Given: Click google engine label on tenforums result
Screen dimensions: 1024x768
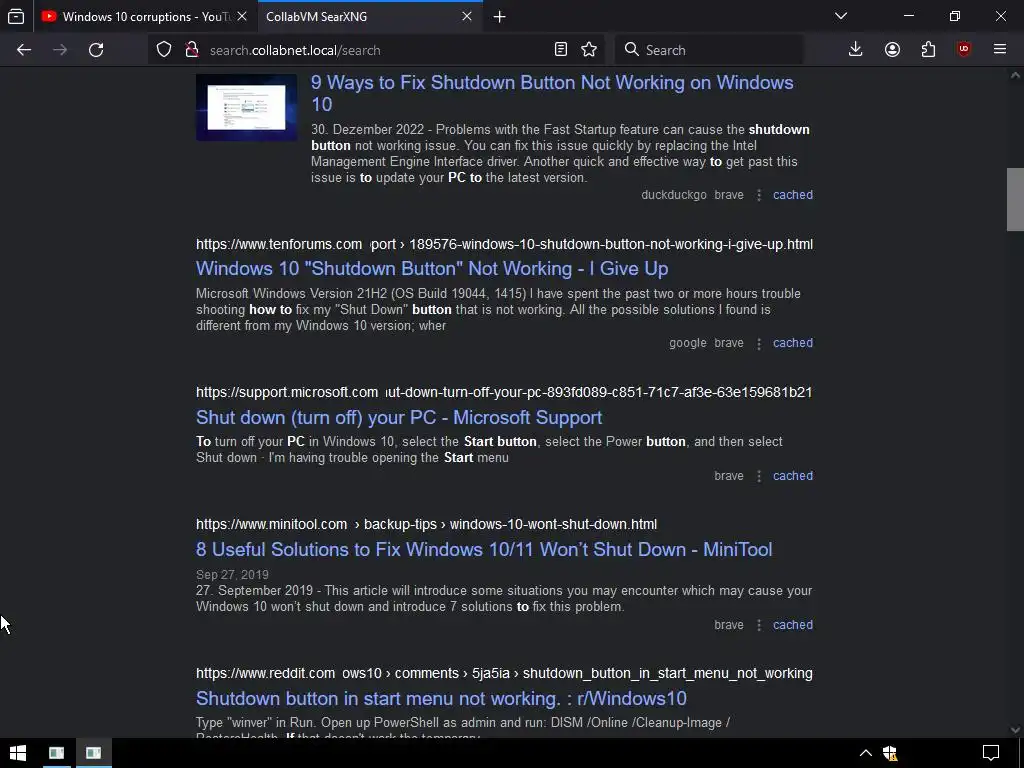Looking at the screenshot, I should 688,343.
